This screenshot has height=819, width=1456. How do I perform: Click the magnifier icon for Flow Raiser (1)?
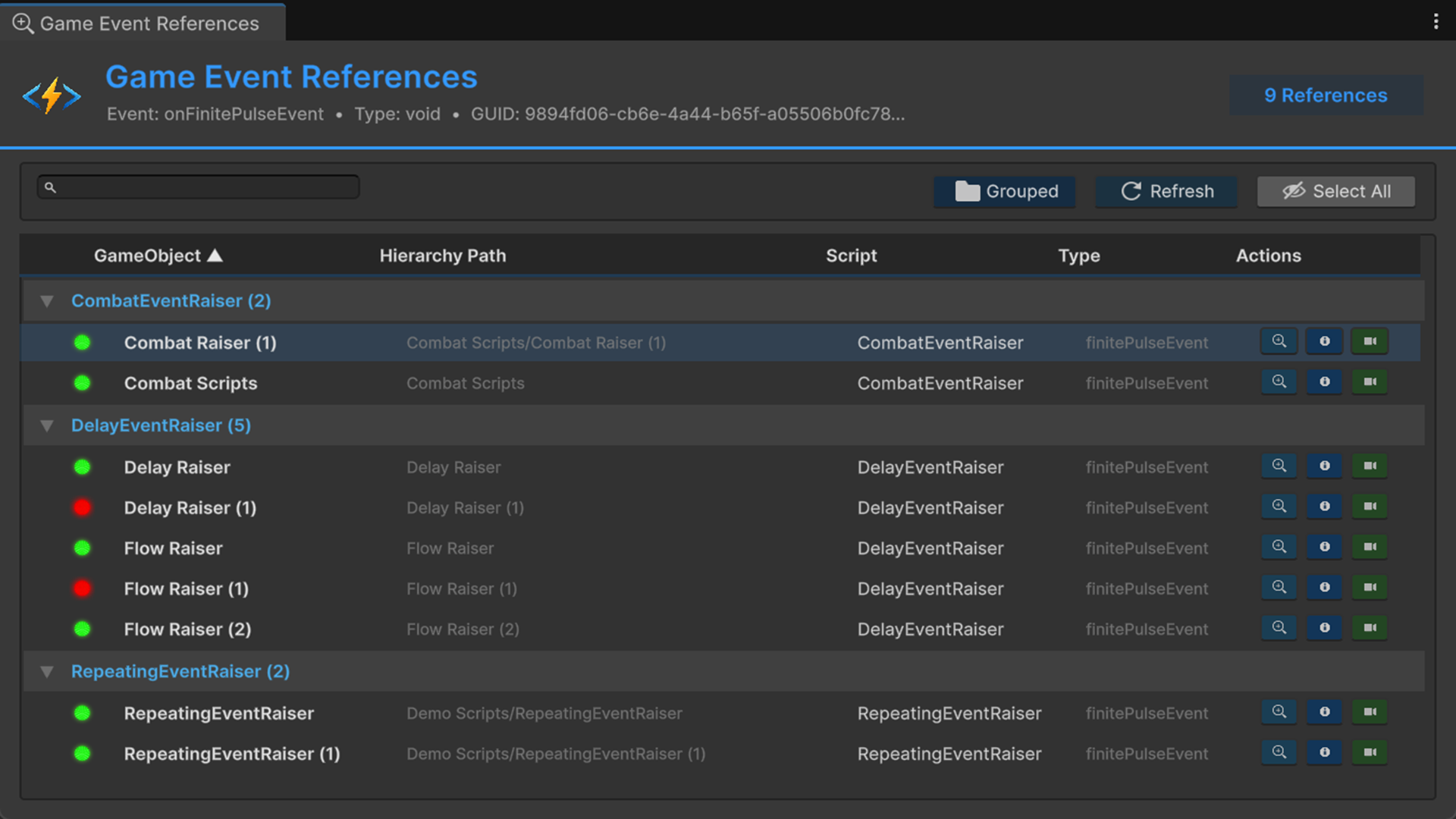coord(1279,588)
